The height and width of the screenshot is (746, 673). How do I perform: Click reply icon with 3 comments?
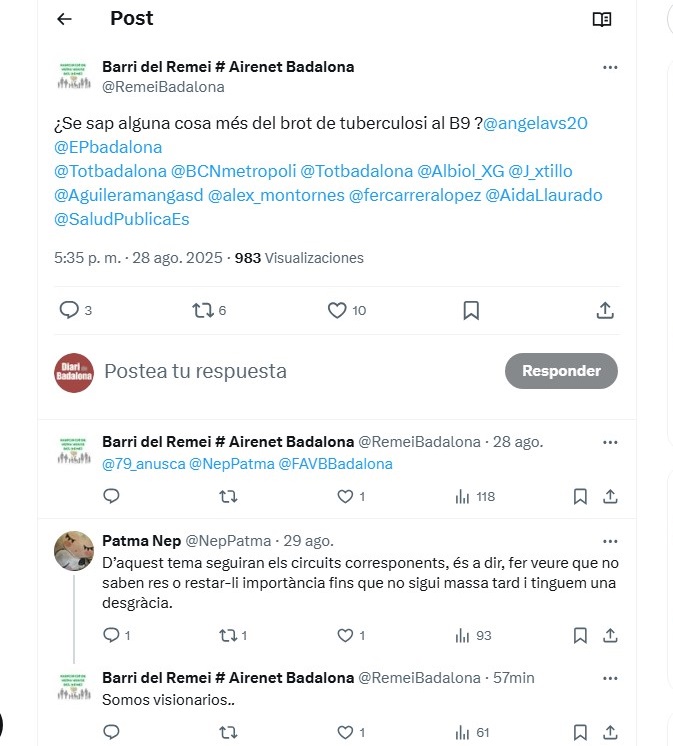[75, 310]
